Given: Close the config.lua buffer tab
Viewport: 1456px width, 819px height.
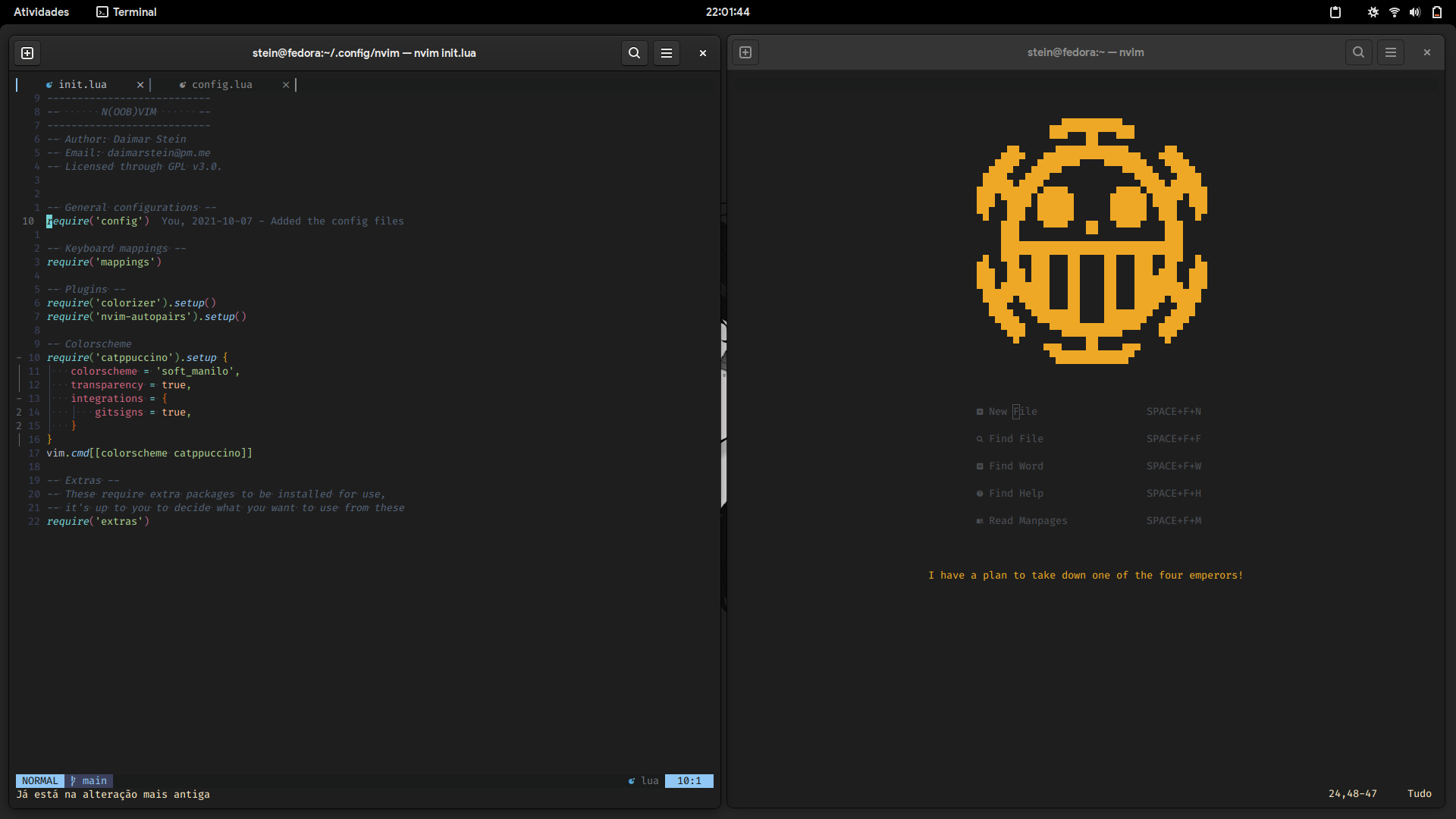Looking at the screenshot, I should 286,85.
